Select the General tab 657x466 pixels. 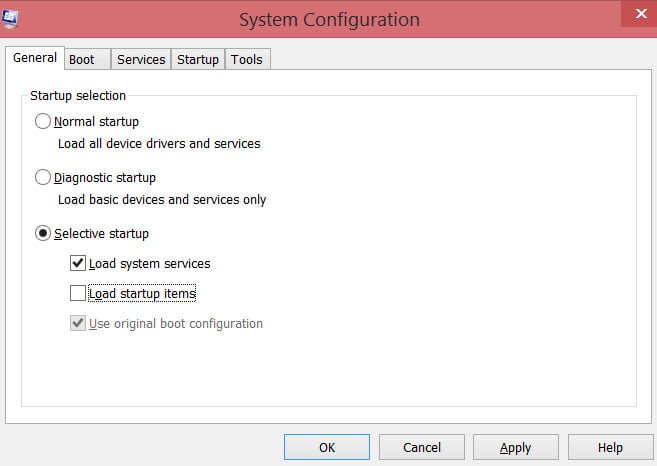point(35,58)
